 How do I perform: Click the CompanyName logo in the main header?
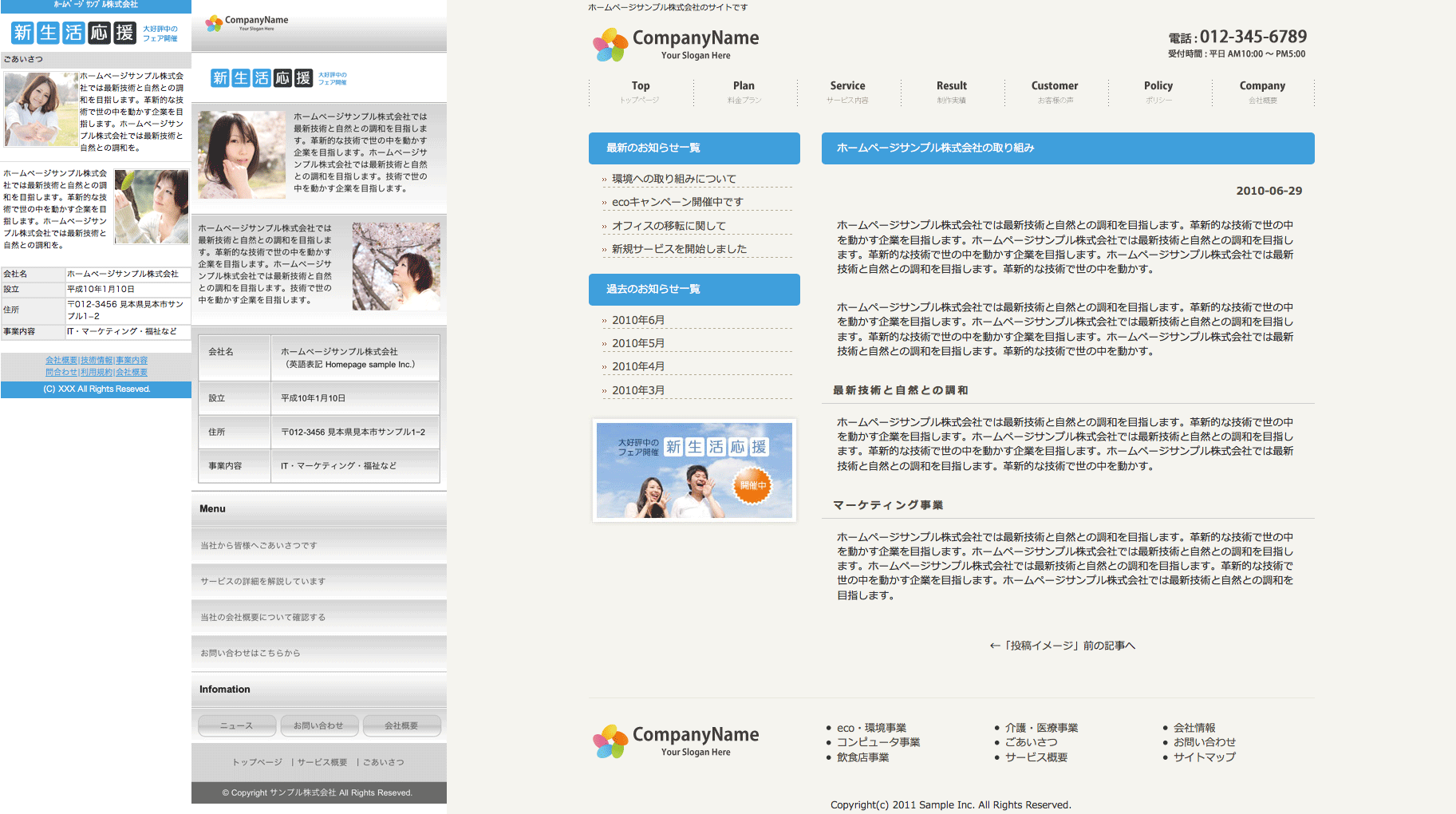tap(675, 45)
